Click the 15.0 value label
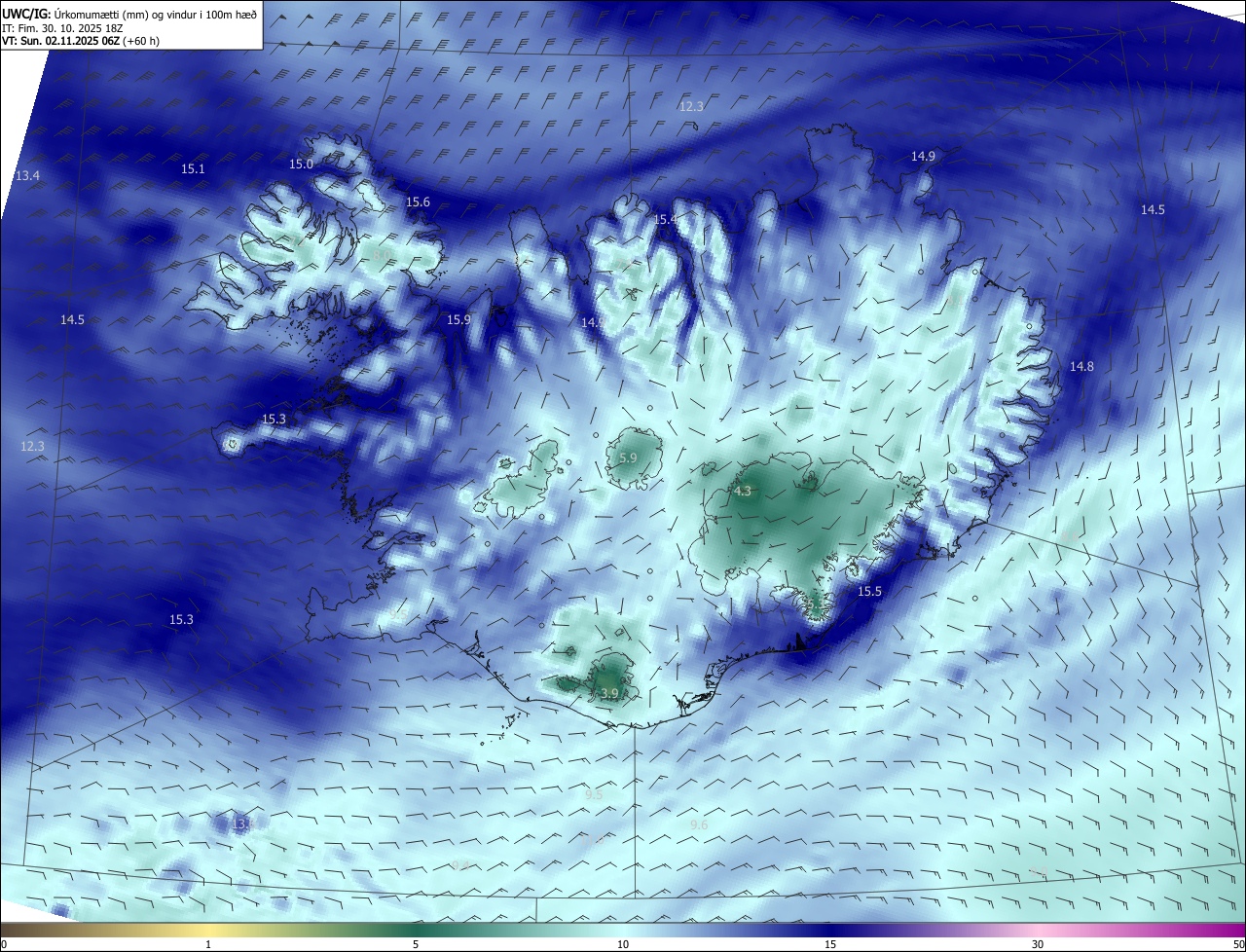The image size is (1246, 952). tap(301, 165)
